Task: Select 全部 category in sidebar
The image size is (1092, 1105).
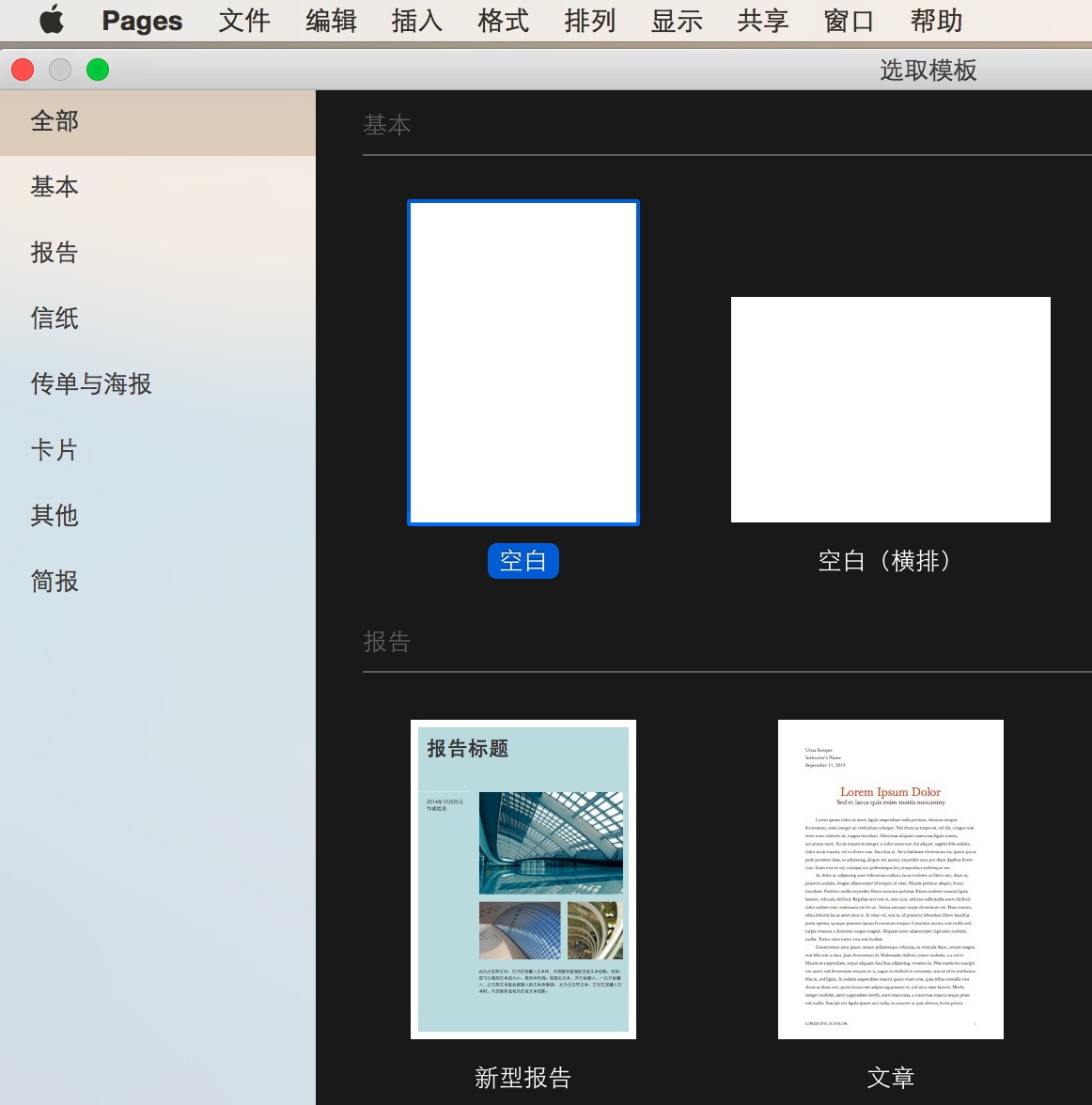Action: [x=55, y=121]
